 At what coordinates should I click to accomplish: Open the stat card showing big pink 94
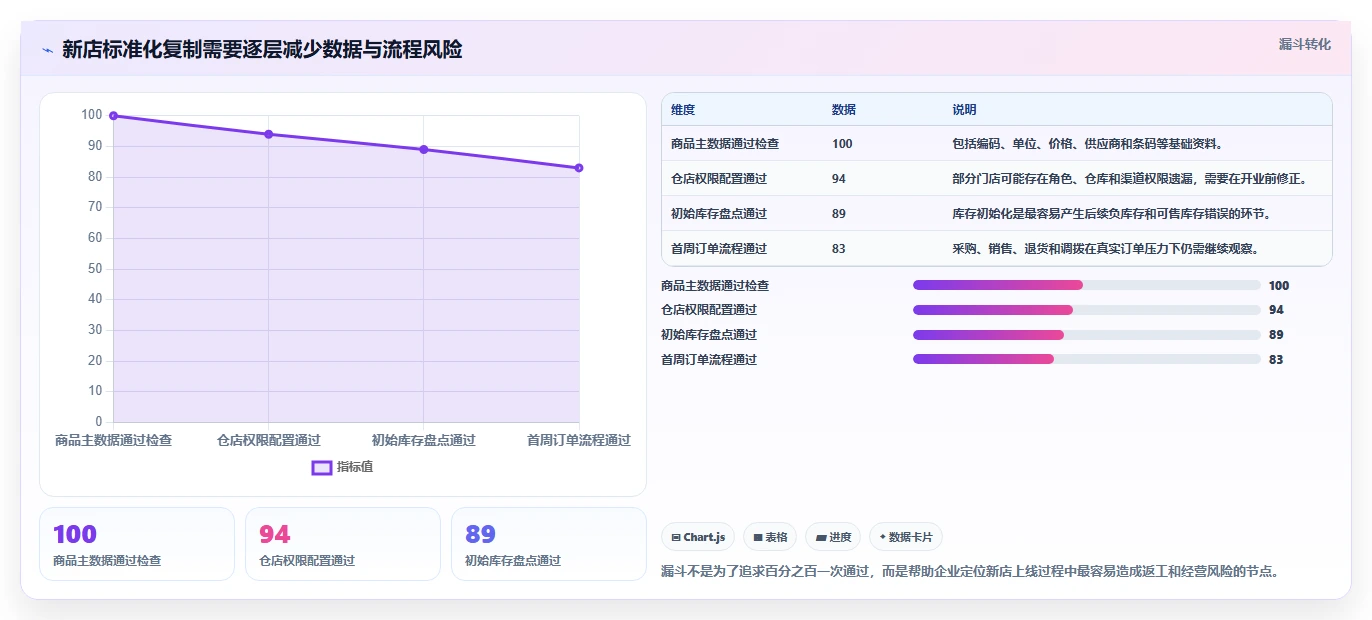pyautogui.click(x=343, y=544)
